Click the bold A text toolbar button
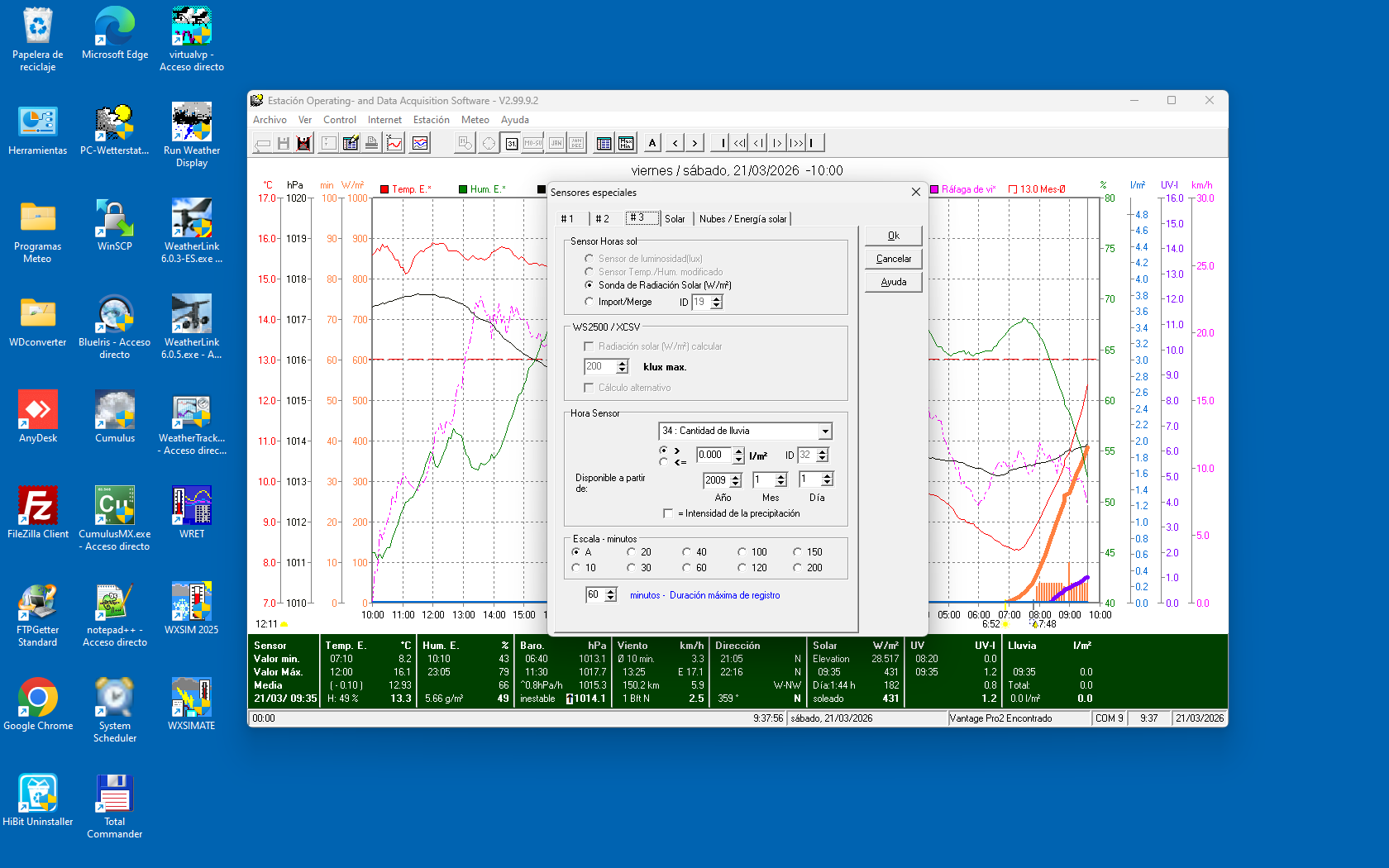 pyautogui.click(x=652, y=143)
